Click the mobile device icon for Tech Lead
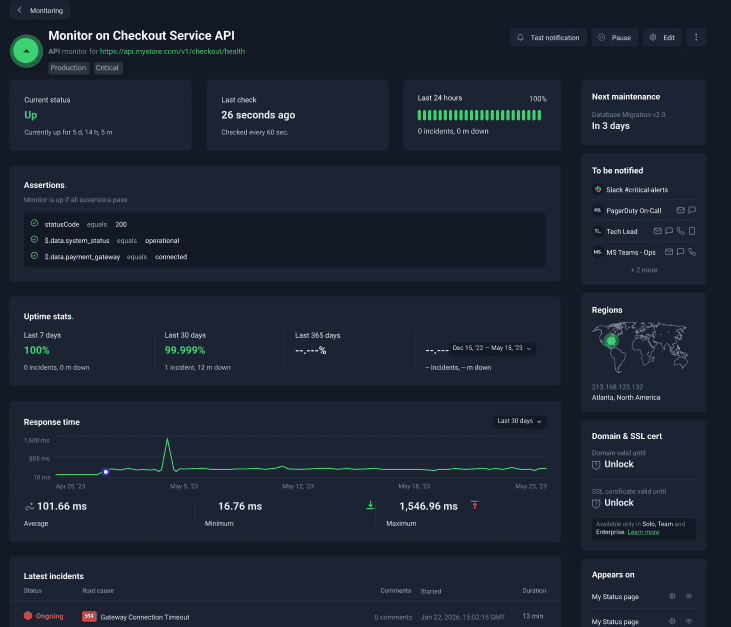This screenshot has height=627, width=731. click(692, 231)
